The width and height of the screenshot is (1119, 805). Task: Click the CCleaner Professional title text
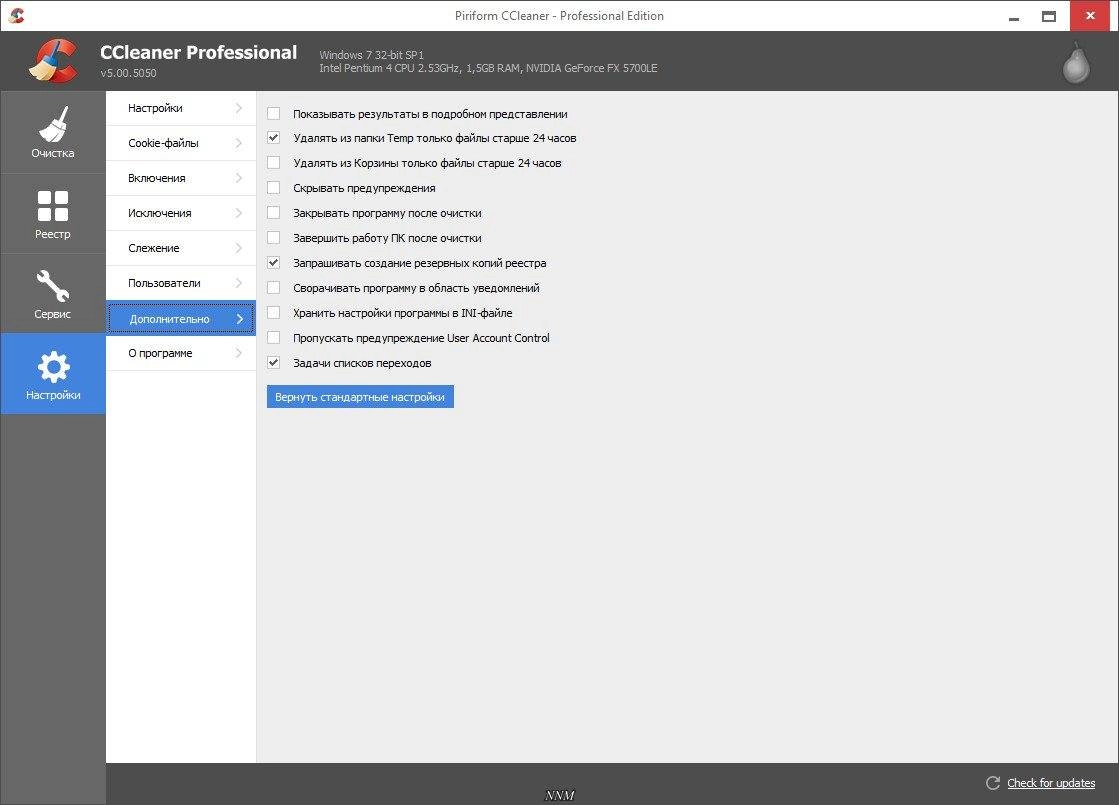point(198,52)
